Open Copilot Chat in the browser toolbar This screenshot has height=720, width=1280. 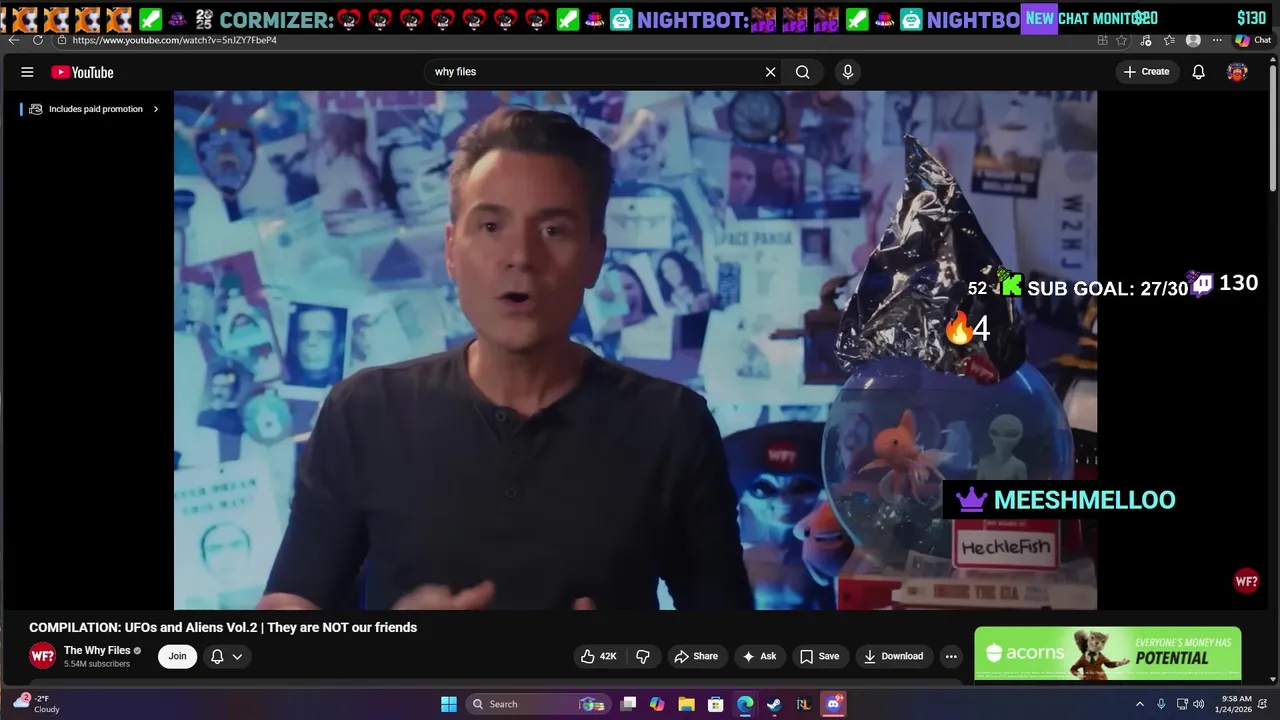(1253, 40)
